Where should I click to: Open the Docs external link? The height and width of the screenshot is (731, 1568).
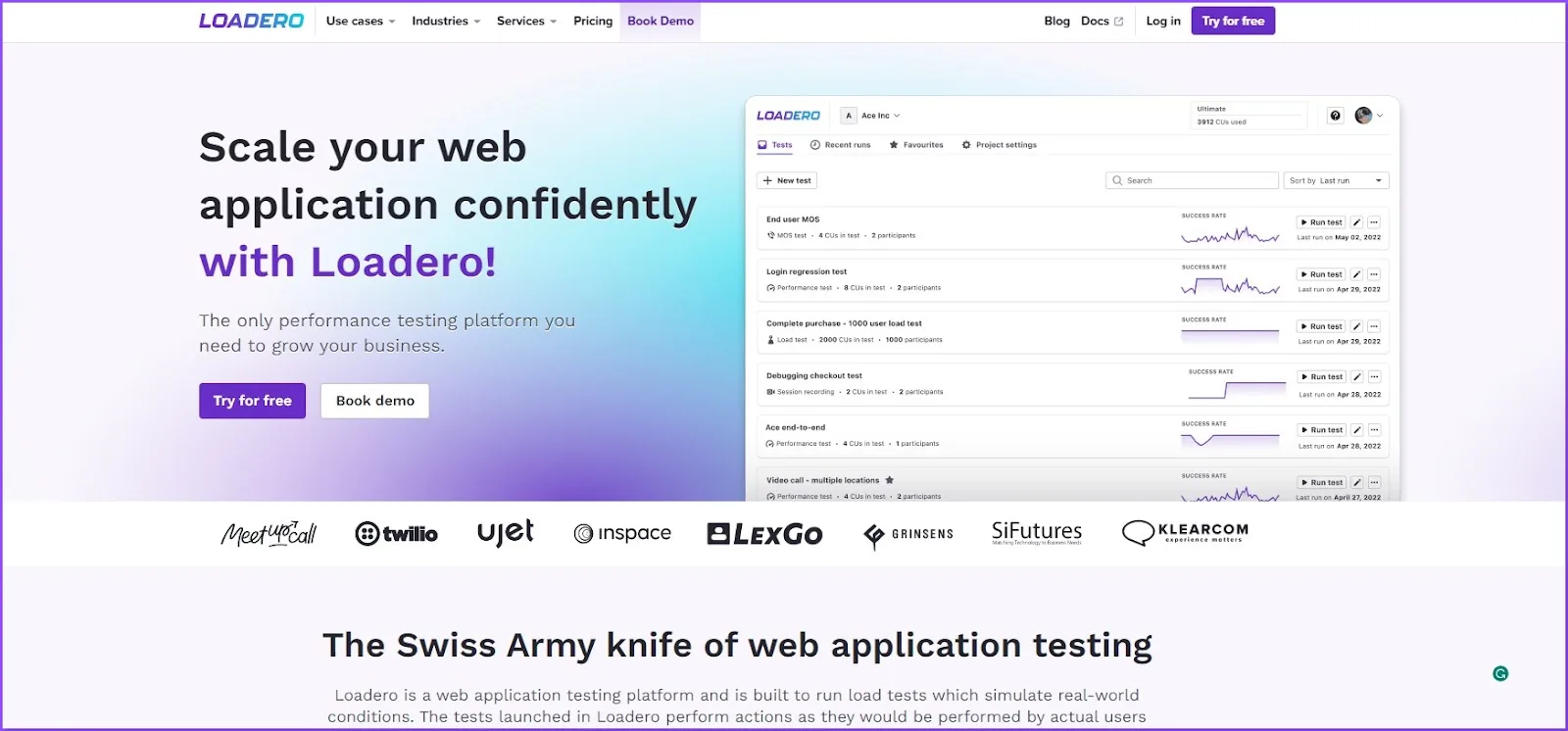coord(1102,21)
